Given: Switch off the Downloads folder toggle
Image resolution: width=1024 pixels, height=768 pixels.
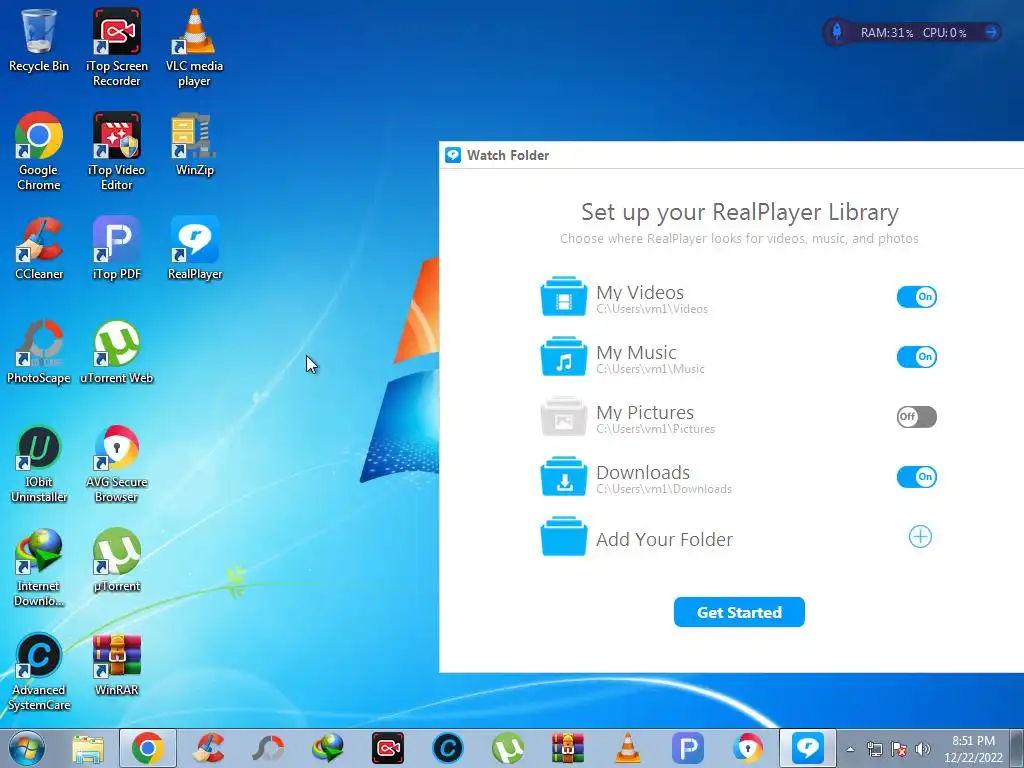Looking at the screenshot, I should pyautogui.click(x=916, y=477).
